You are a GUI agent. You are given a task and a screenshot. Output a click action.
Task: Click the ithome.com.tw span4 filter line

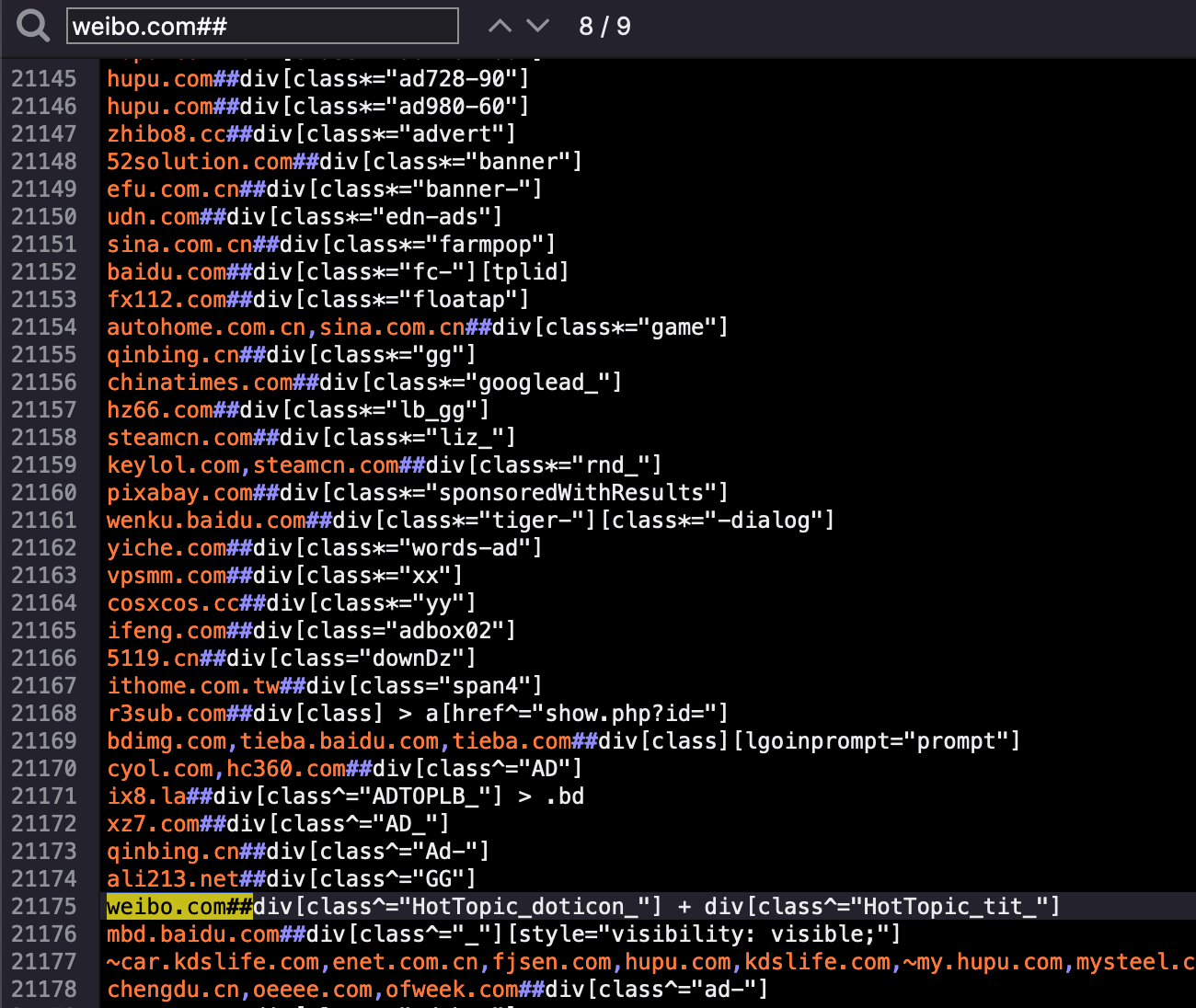click(325, 685)
